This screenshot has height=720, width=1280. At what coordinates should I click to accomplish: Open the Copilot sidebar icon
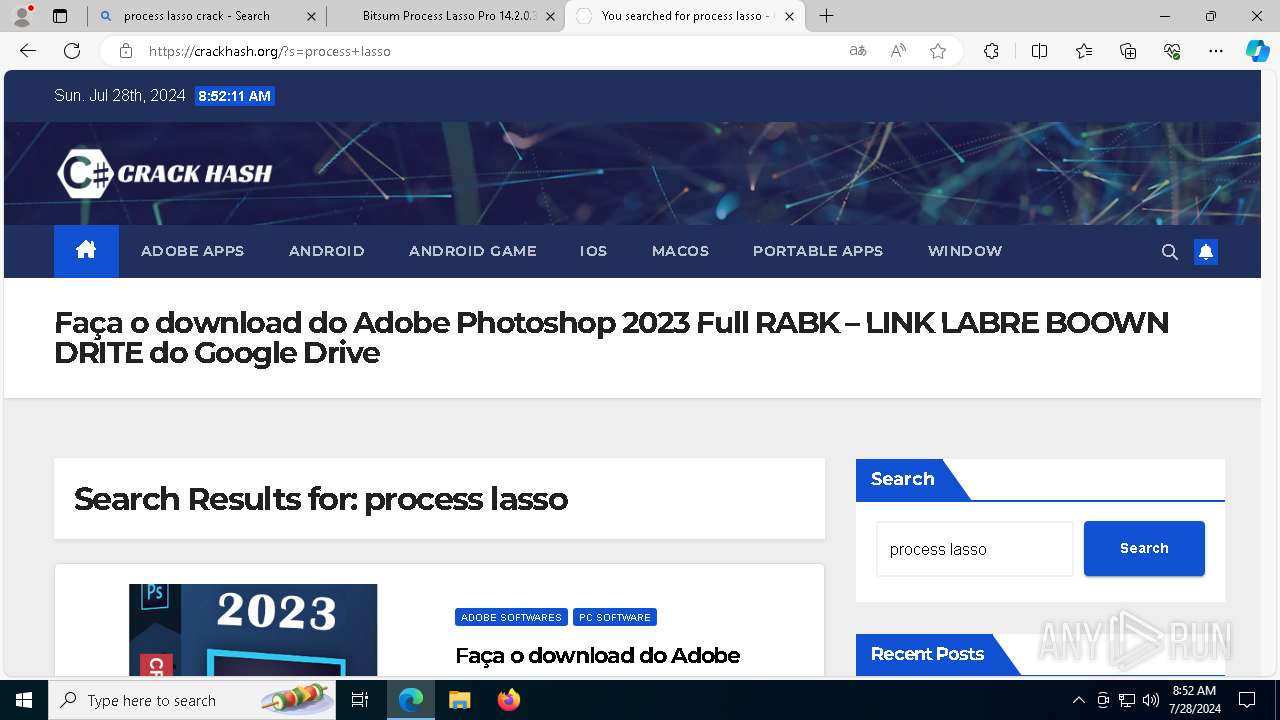[x=1257, y=51]
